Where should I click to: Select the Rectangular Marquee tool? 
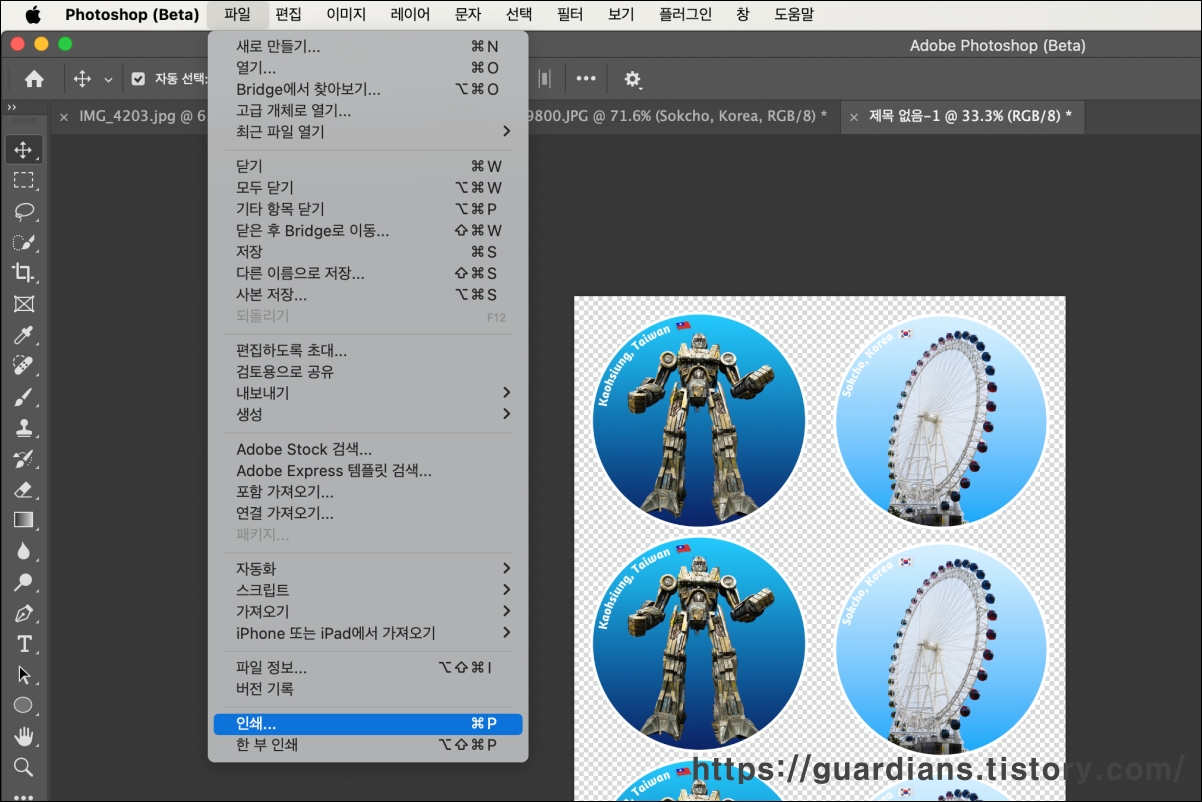pyautogui.click(x=23, y=181)
